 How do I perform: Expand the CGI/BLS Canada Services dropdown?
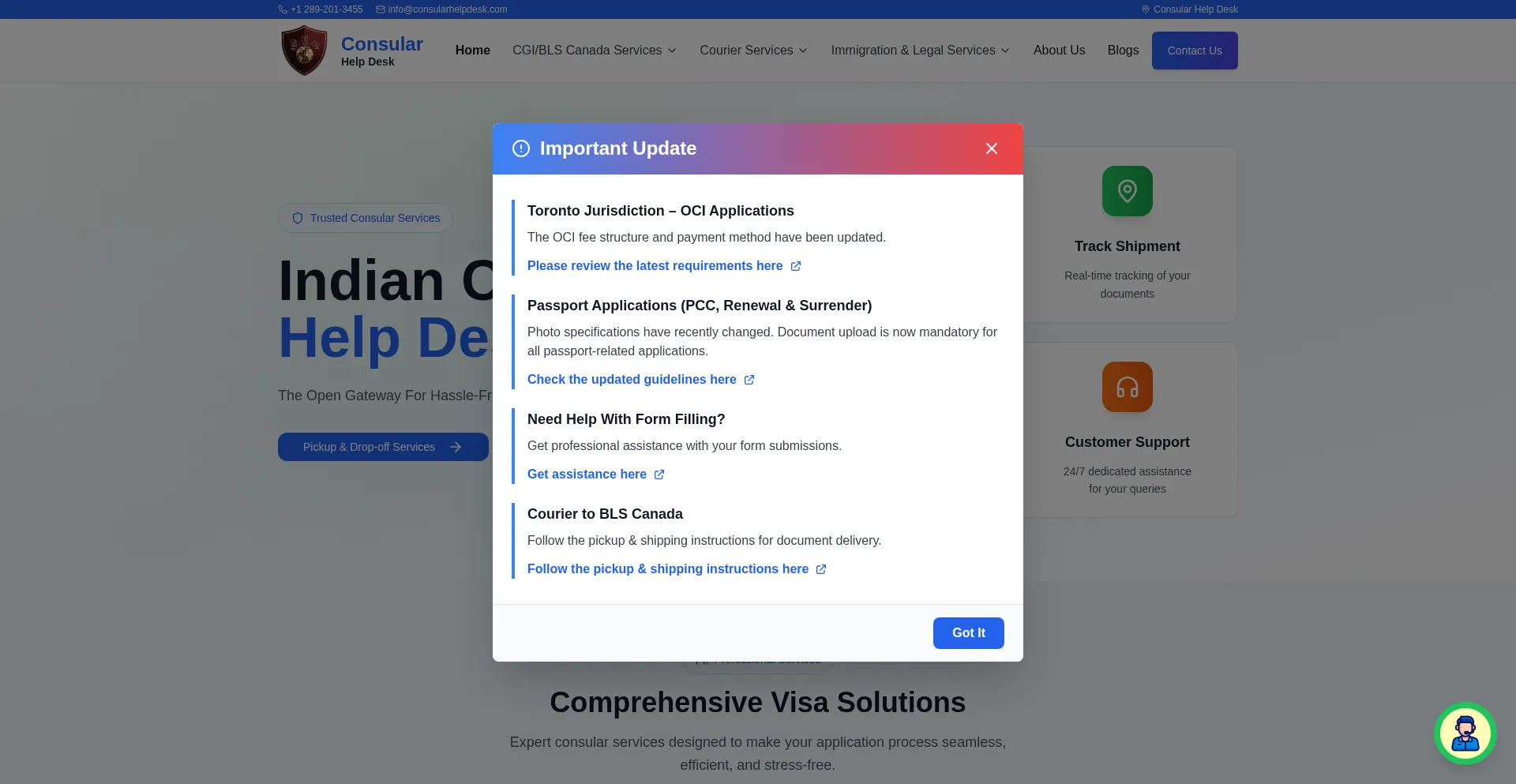[595, 51]
